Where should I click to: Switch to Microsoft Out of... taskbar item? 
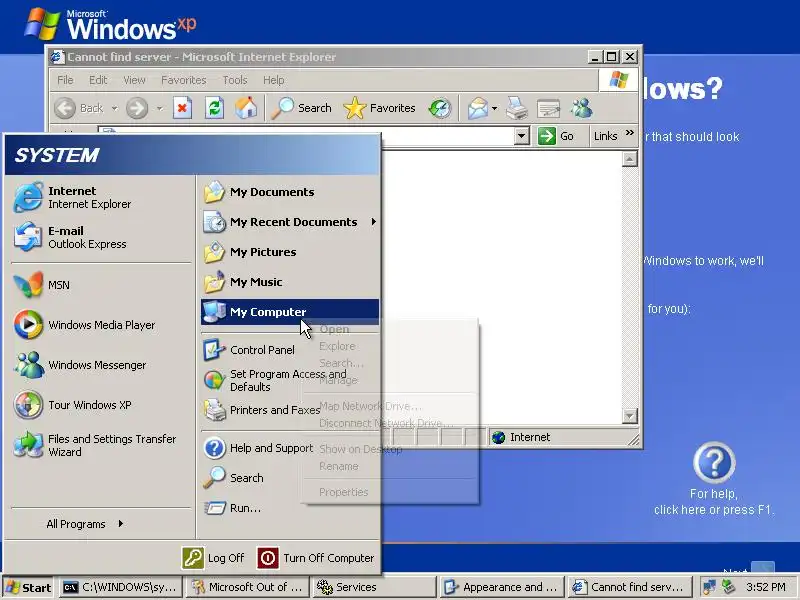(x=247, y=587)
